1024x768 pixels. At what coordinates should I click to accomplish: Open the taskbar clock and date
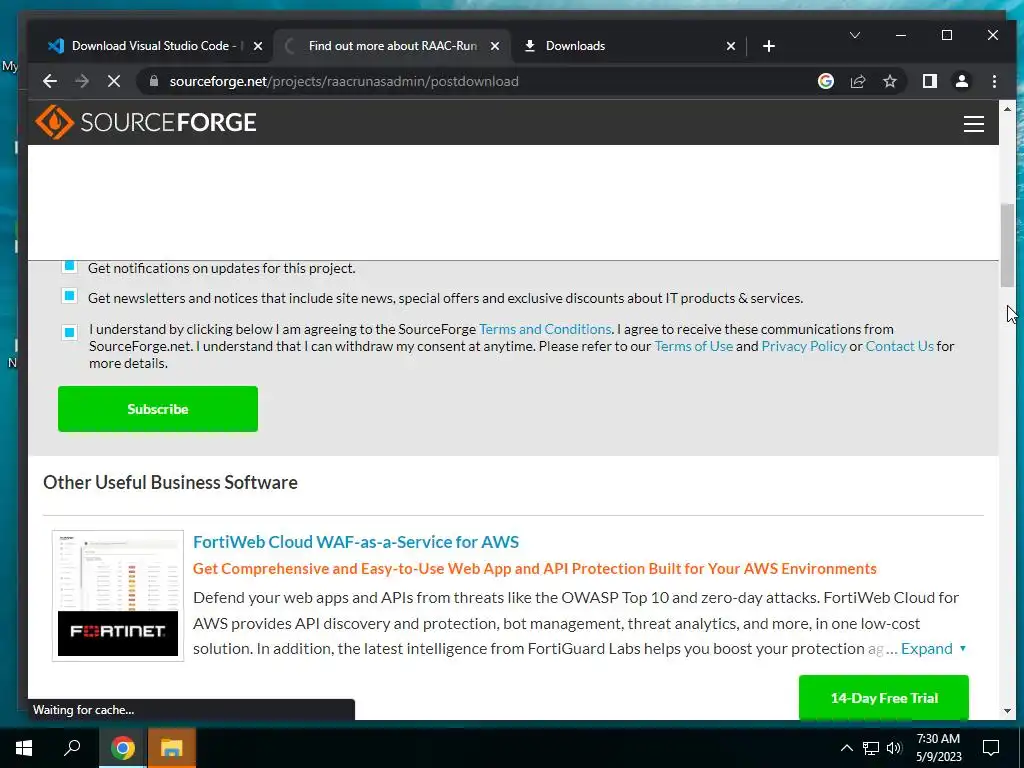[938, 748]
